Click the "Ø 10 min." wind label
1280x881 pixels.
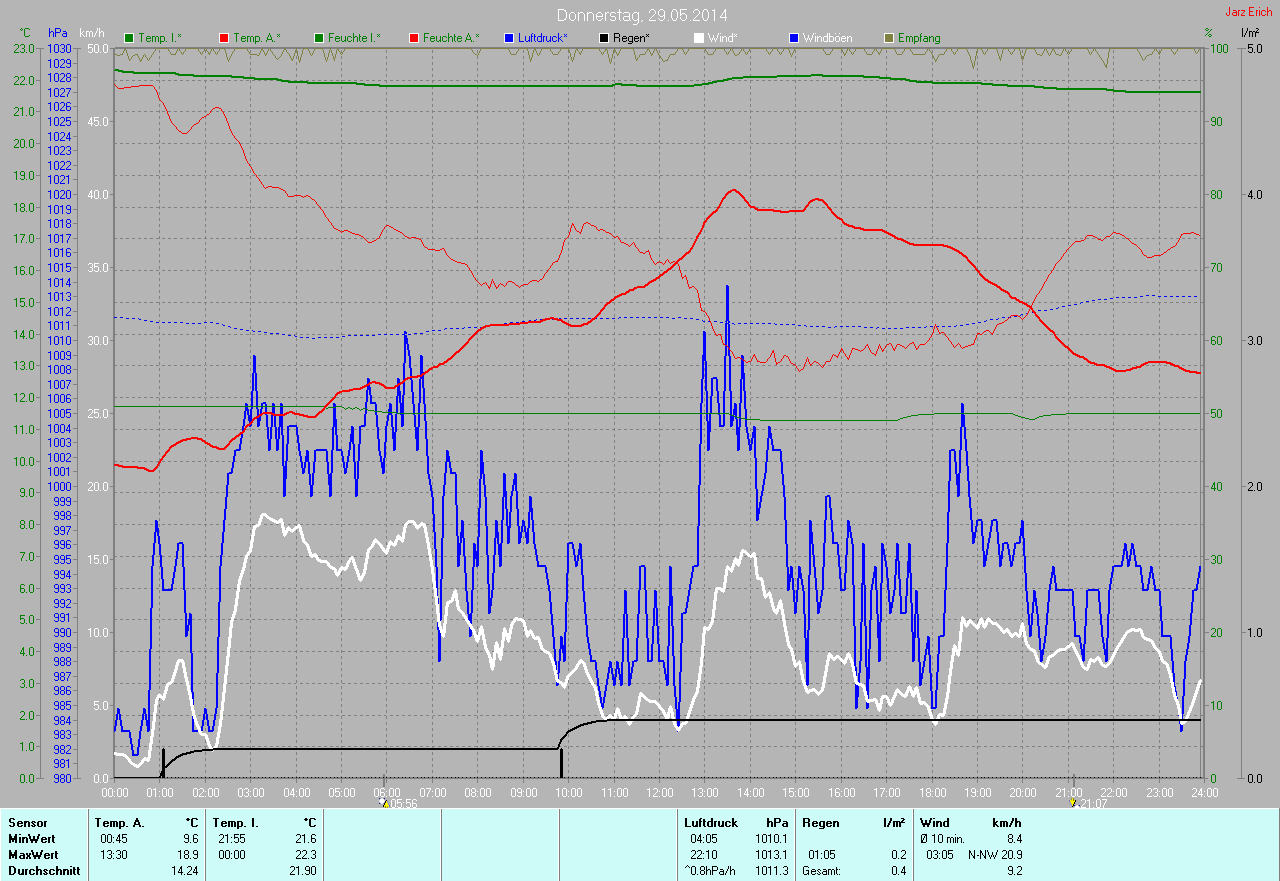943,839
